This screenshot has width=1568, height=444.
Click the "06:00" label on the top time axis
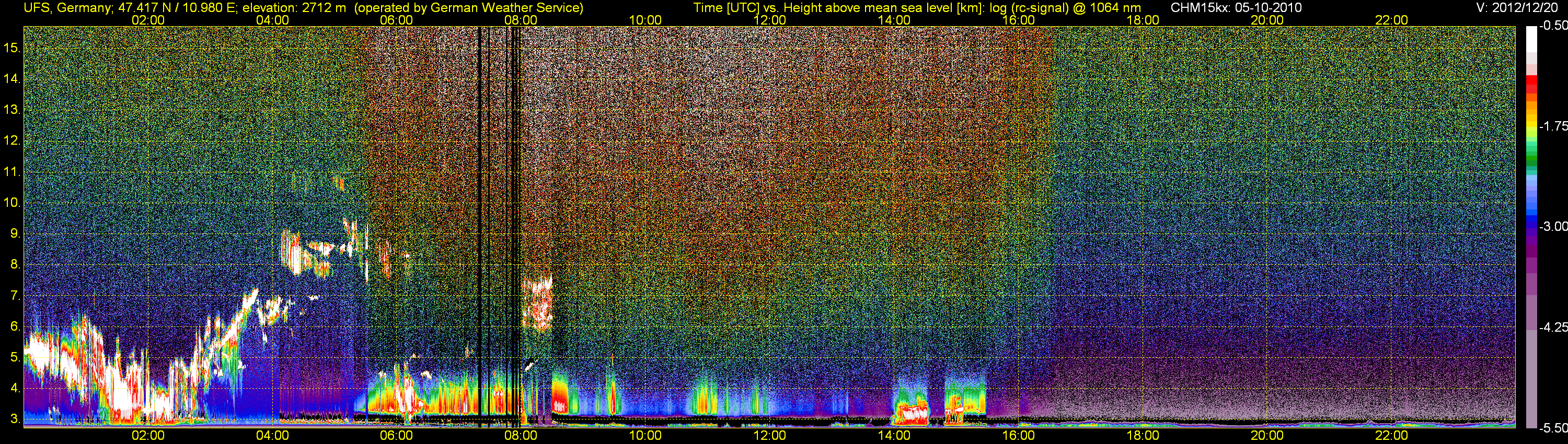[397, 20]
